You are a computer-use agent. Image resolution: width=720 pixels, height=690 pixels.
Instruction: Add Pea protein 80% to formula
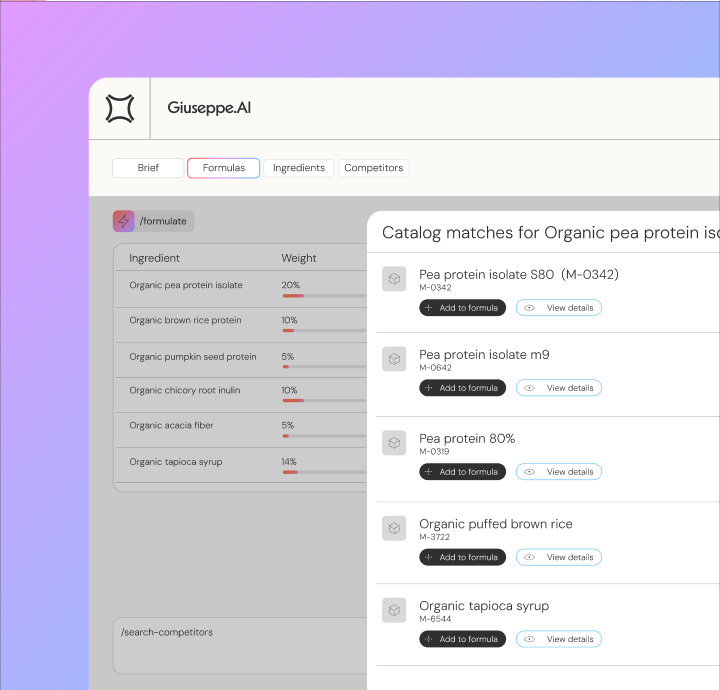[x=462, y=472]
